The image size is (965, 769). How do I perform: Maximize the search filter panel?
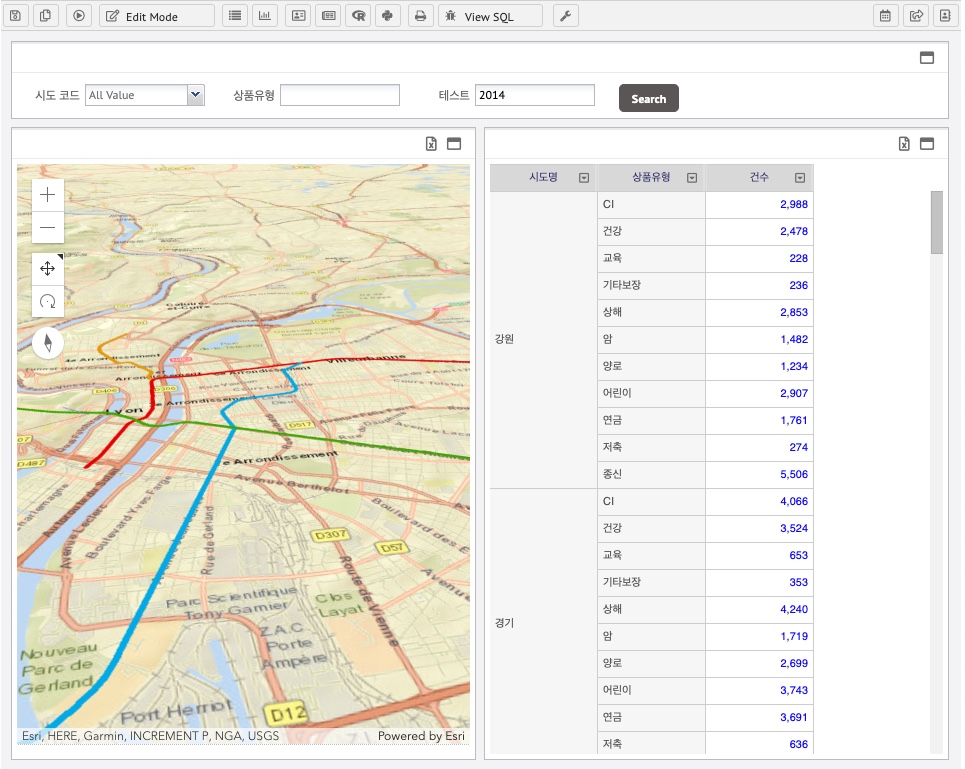(927, 58)
